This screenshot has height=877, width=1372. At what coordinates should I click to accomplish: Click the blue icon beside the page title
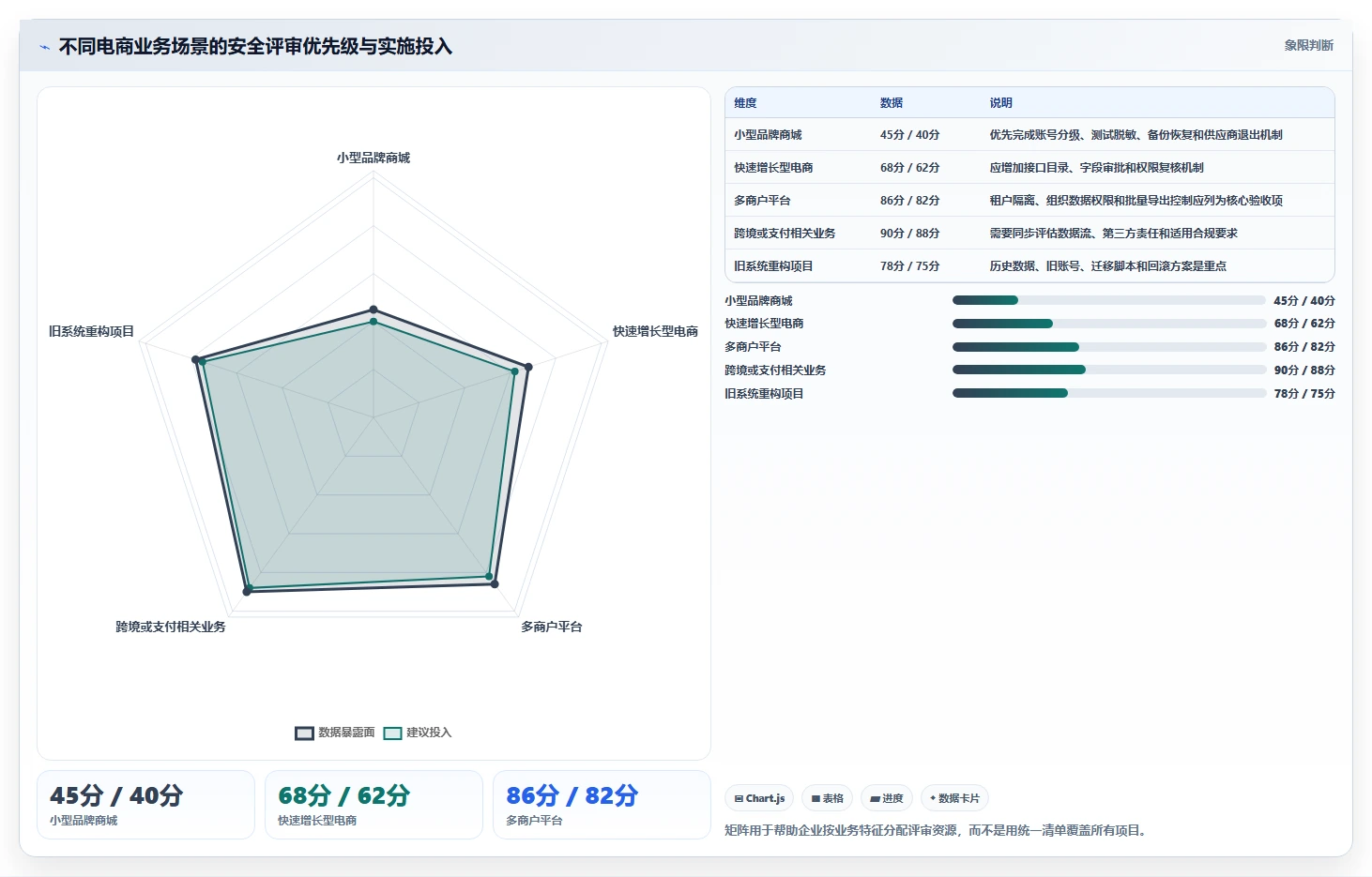[x=44, y=47]
